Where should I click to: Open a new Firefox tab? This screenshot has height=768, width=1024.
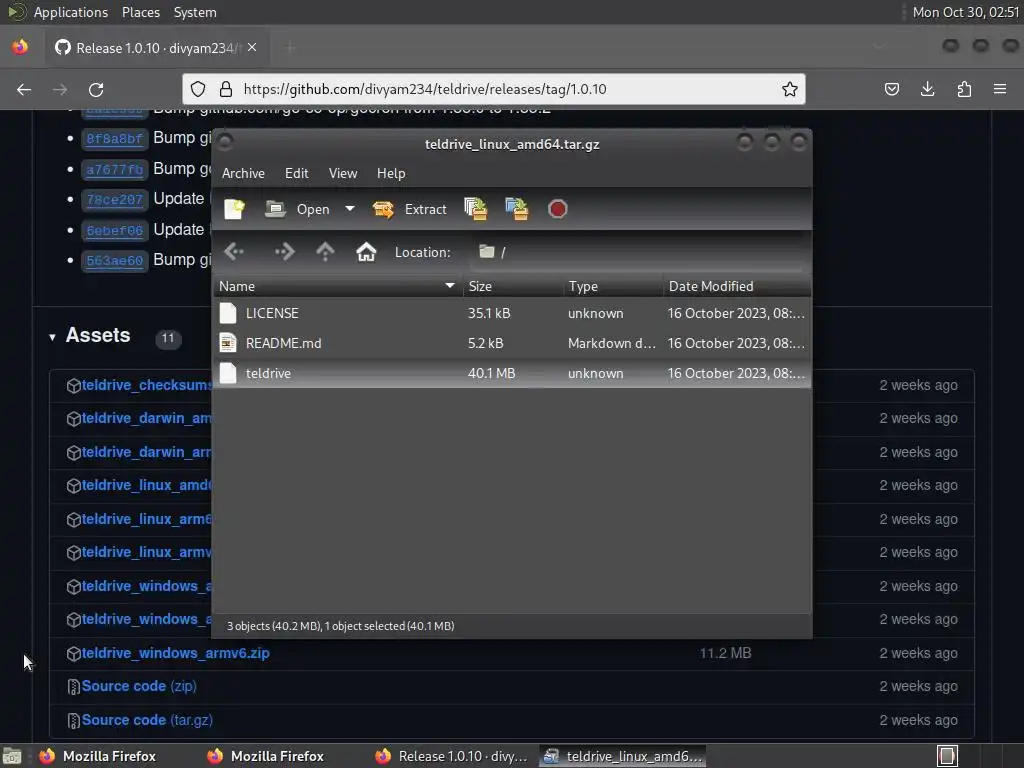pos(291,48)
